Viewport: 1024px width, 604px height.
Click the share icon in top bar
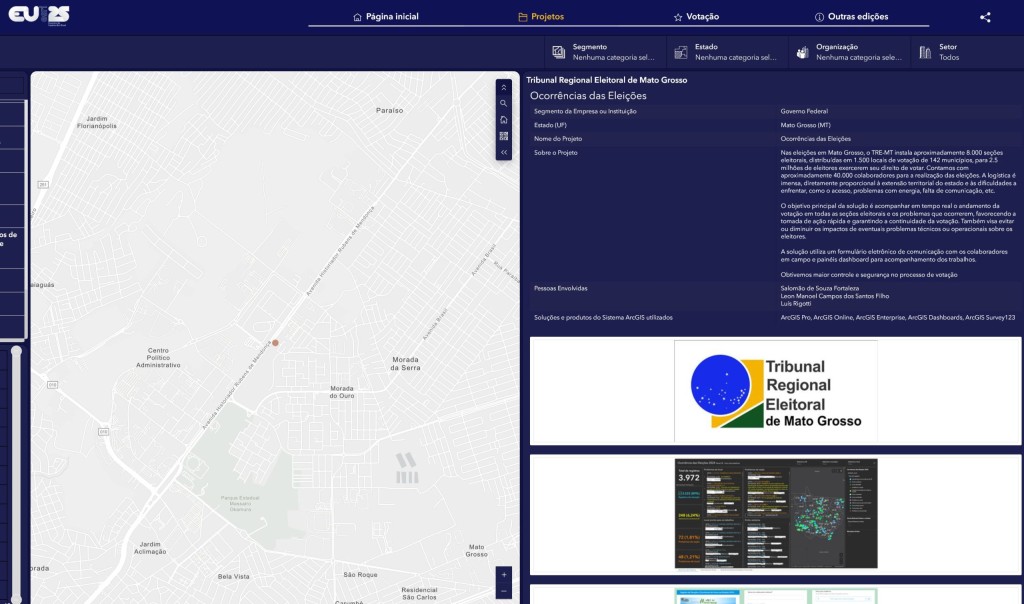coord(985,17)
